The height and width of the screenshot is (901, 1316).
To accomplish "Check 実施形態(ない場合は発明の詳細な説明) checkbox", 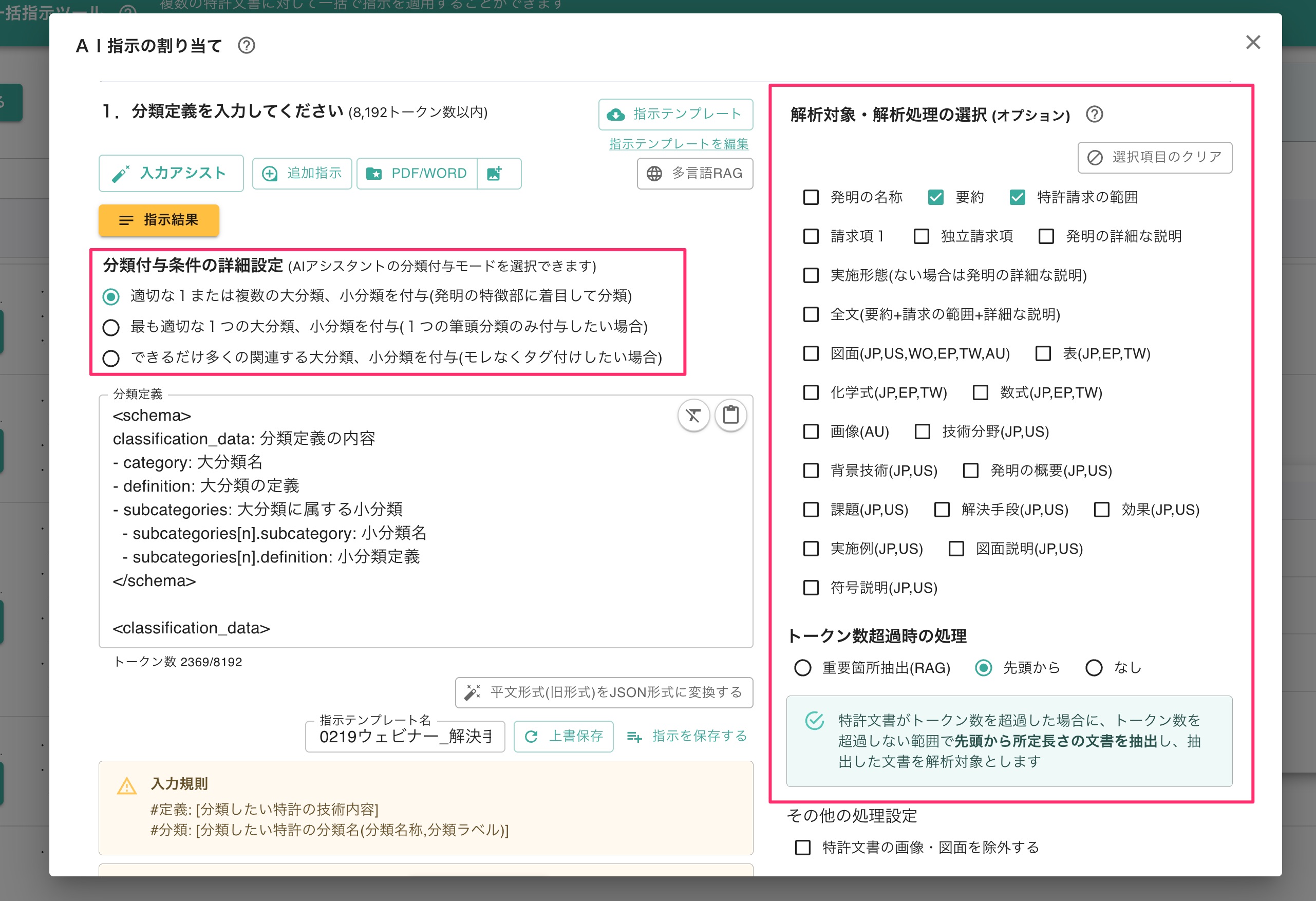I will tap(811, 275).
